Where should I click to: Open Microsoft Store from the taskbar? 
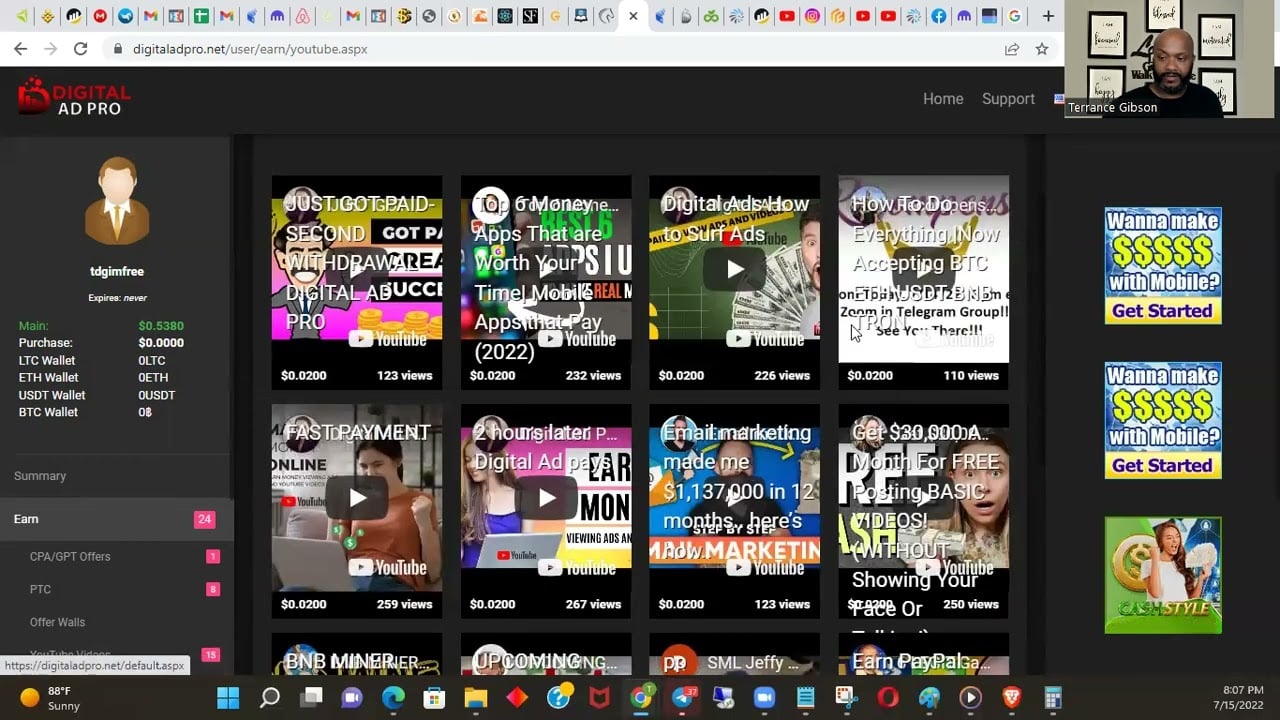point(434,697)
